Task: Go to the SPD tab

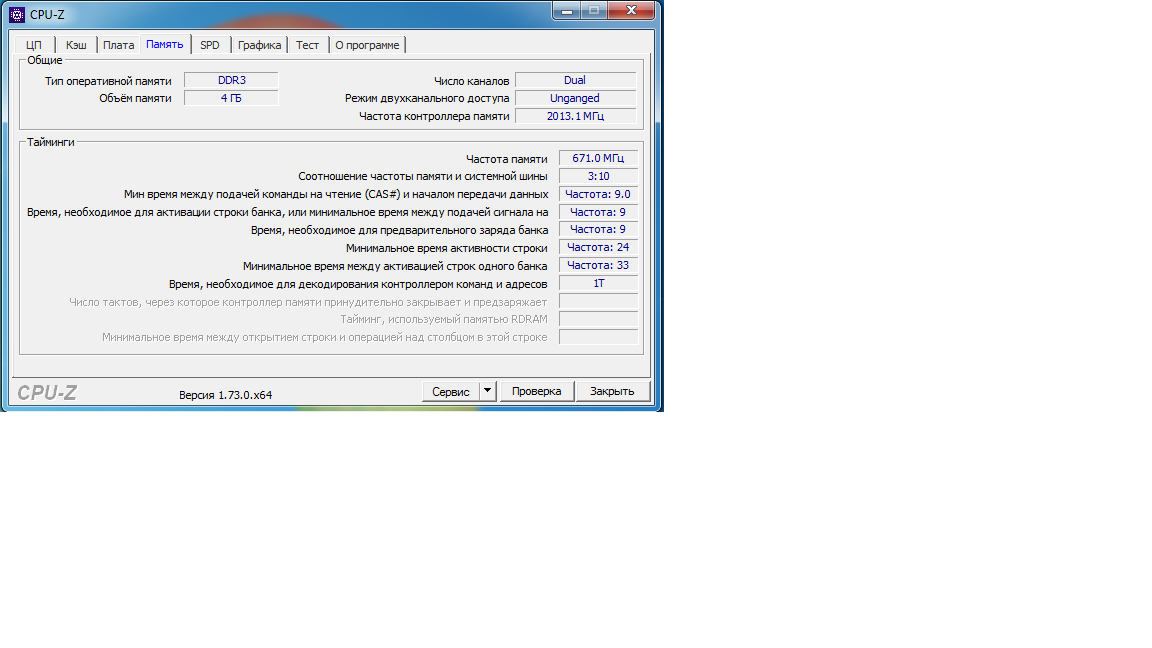Action: point(210,45)
